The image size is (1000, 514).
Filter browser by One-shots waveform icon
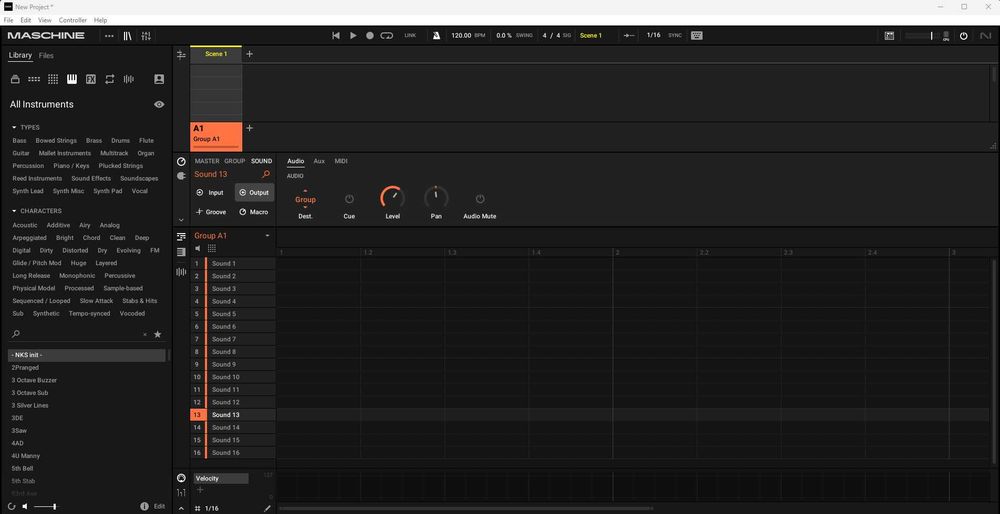129,79
